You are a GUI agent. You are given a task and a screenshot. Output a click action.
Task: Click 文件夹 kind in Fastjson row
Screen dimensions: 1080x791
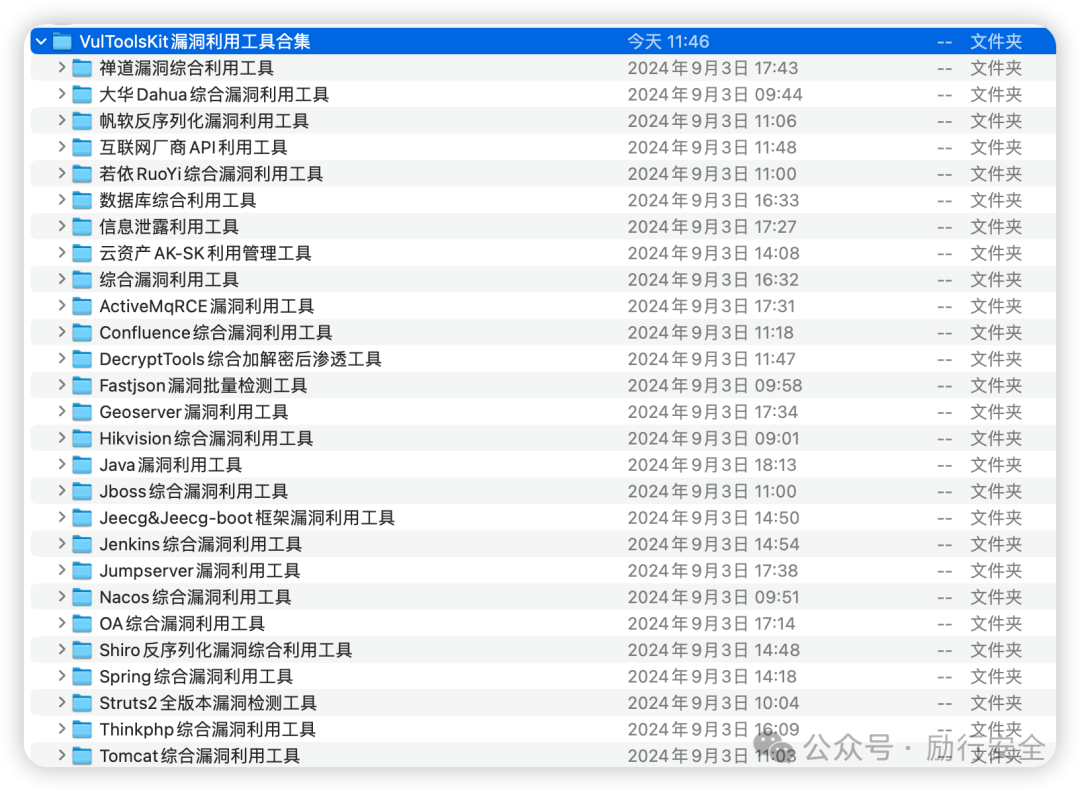pyautogui.click(x=996, y=385)
